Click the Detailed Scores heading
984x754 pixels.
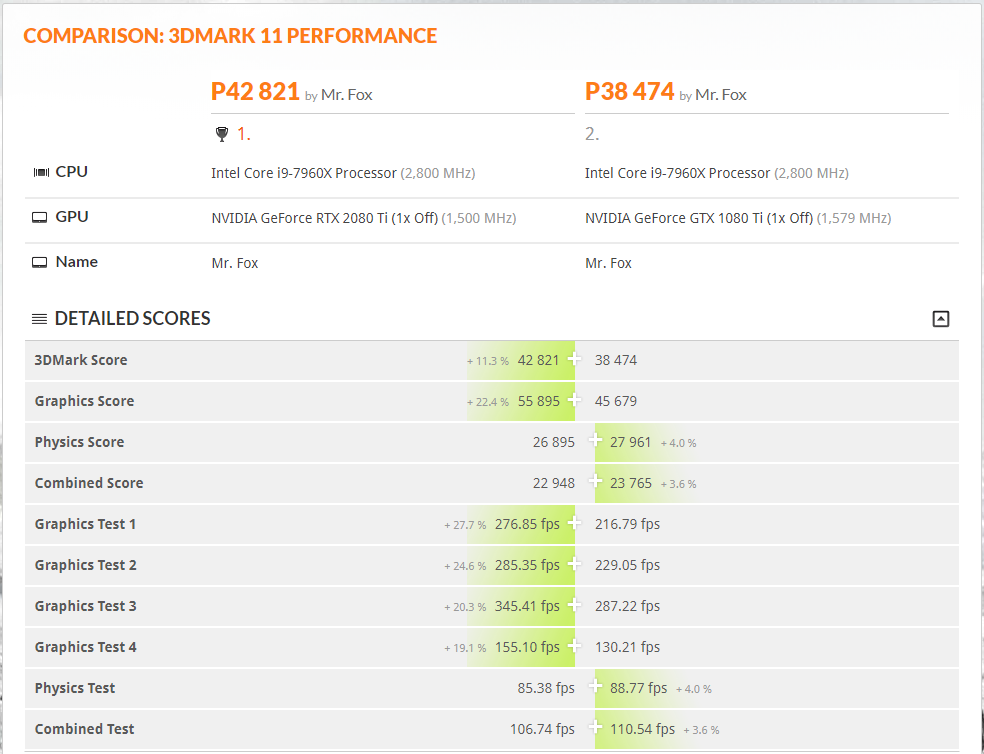(x=132, y=319)
